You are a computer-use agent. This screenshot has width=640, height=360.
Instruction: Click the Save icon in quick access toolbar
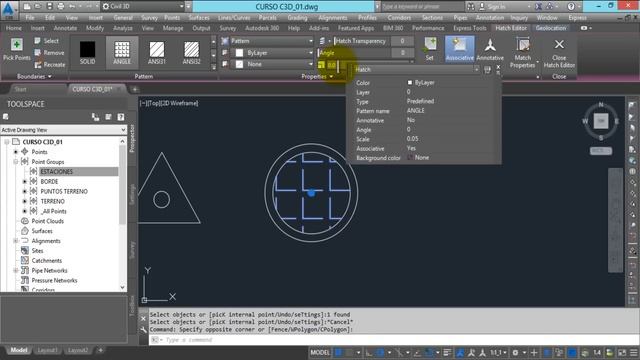pyautogui.click(x=49, y=6)
